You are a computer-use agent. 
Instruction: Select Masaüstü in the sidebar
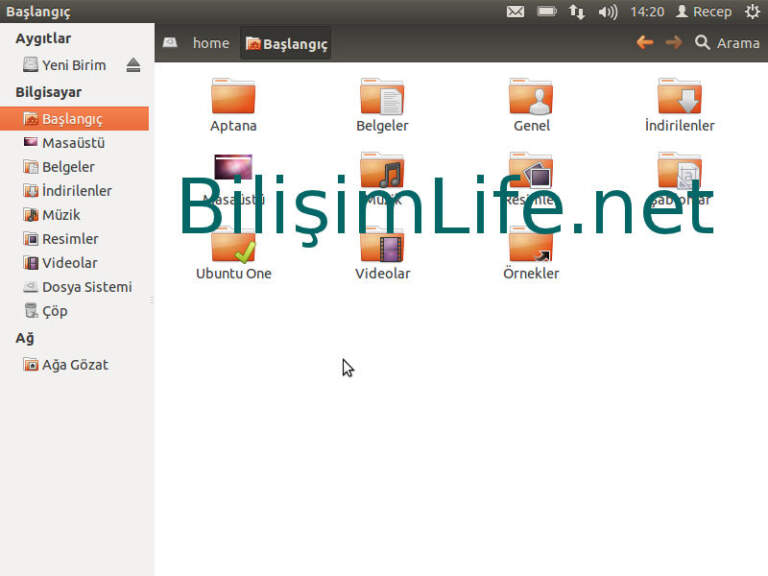coord(73,143)
